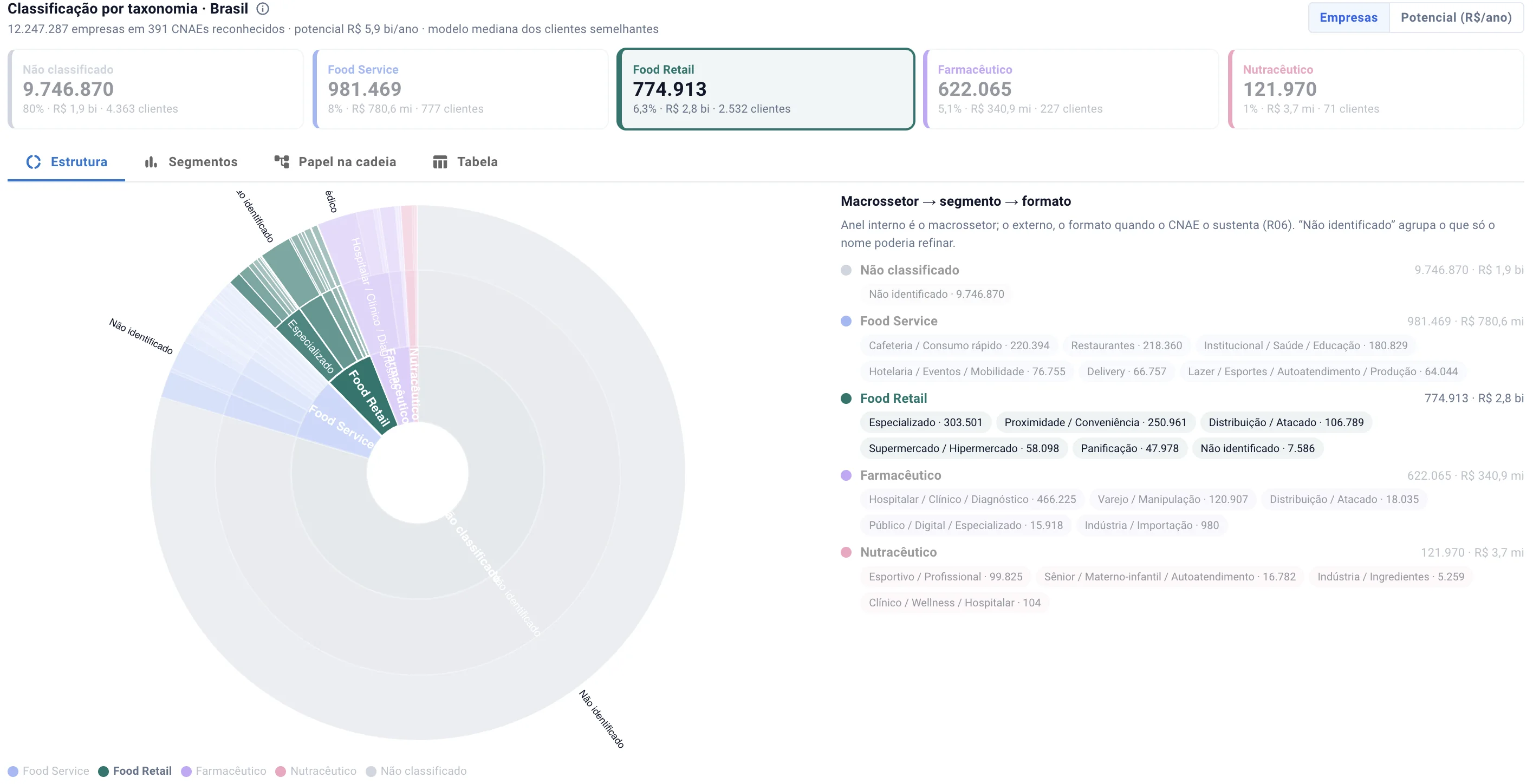Select the Food Service summary card

click(x=460, y=89)
